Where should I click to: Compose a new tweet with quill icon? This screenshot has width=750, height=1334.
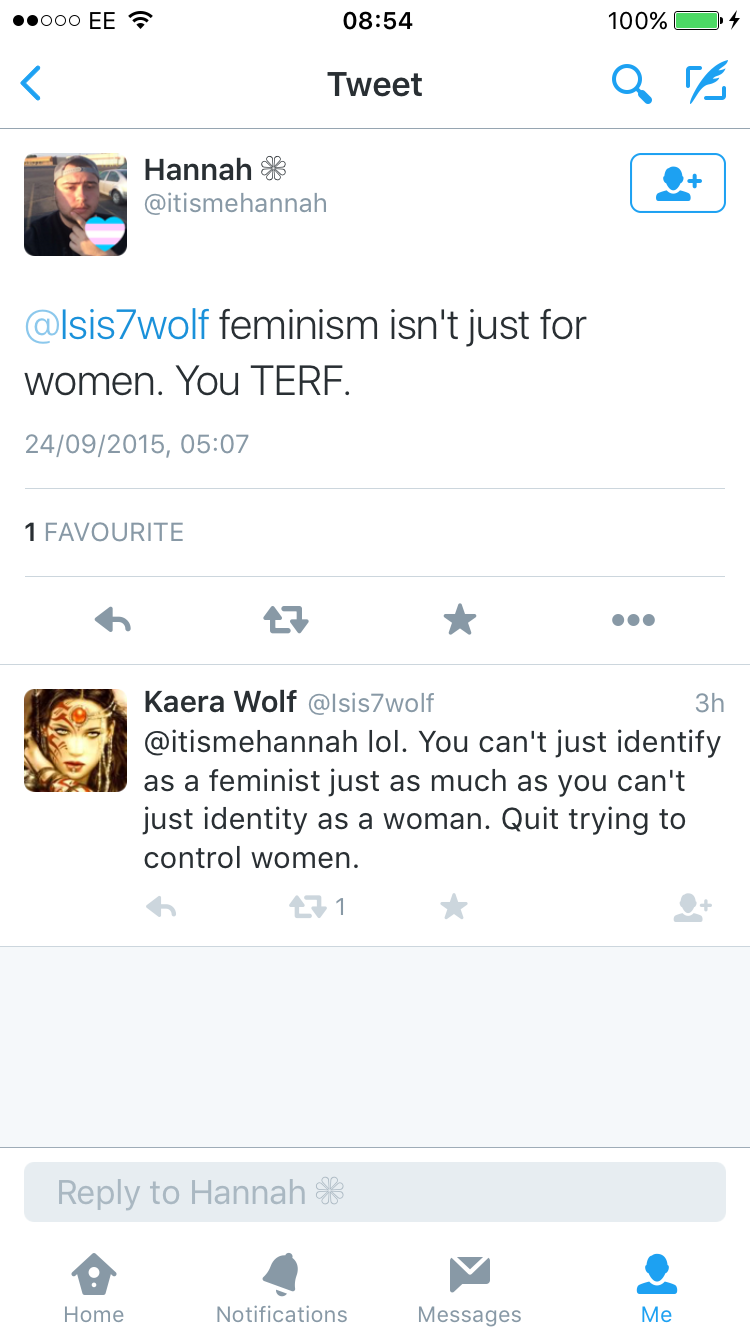click(706, 84)
